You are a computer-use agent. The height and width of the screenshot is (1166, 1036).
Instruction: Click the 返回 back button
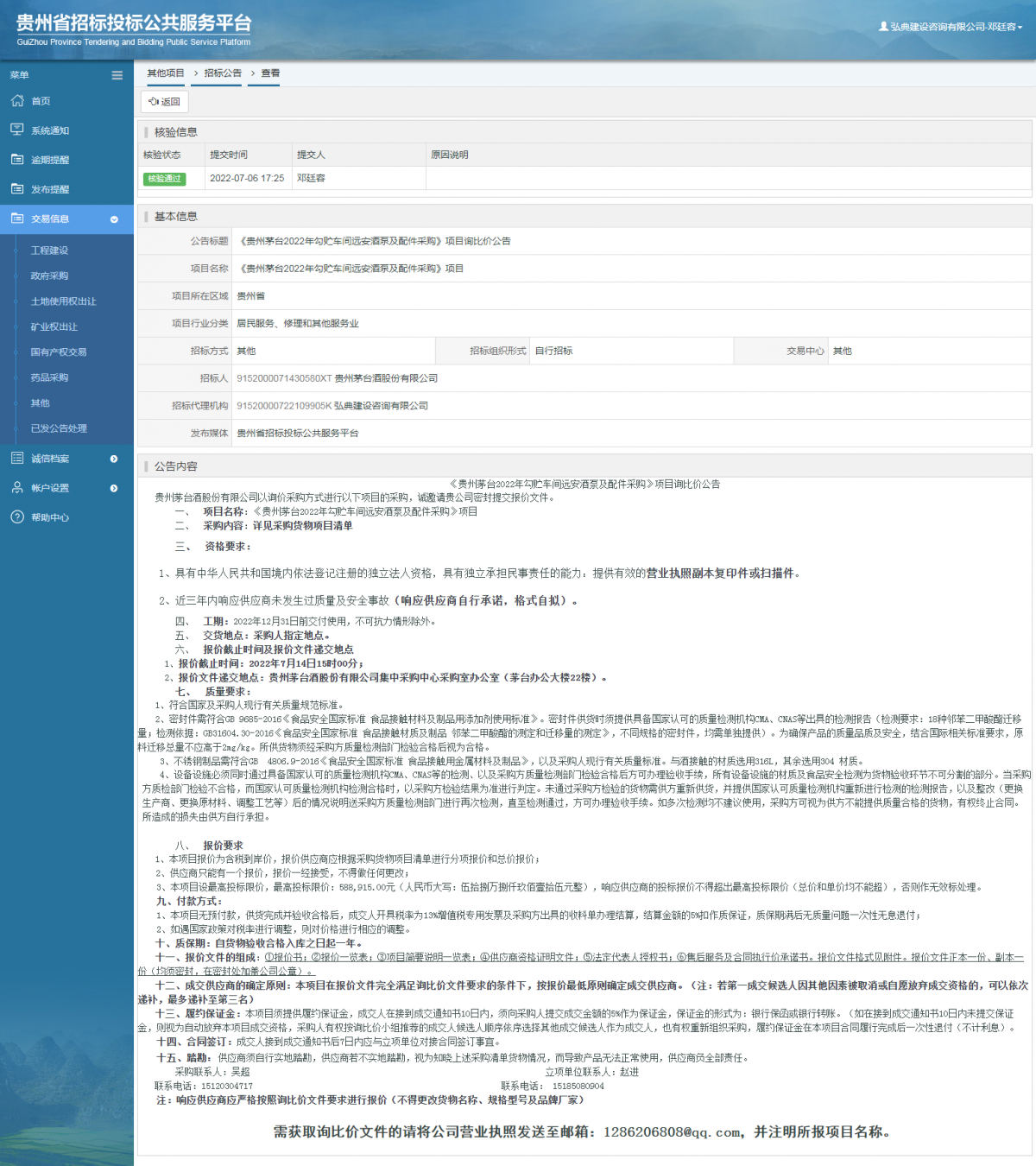(x=165, y=101)
